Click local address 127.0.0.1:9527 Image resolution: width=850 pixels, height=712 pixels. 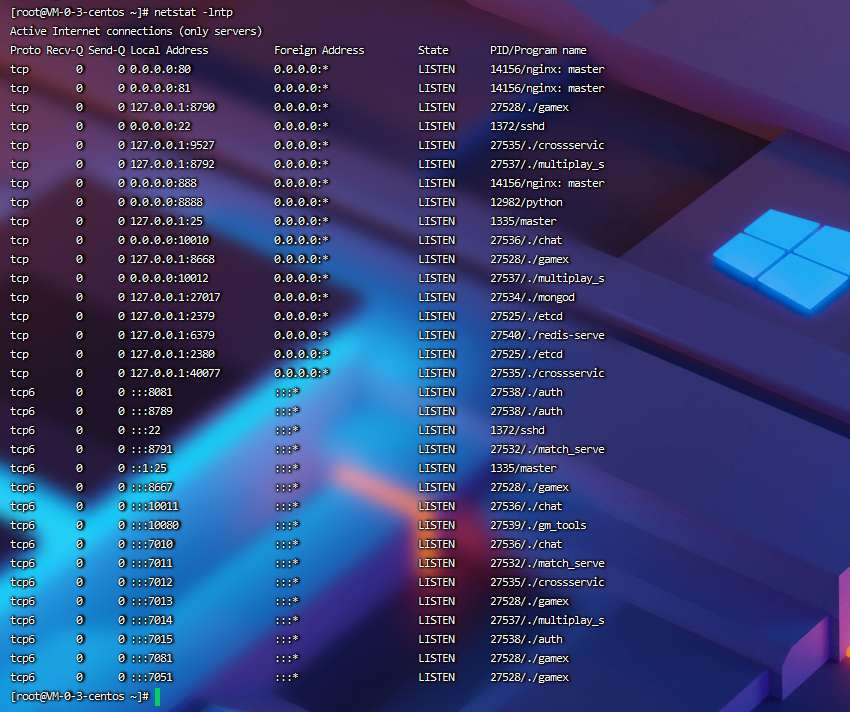pos(172,145)
